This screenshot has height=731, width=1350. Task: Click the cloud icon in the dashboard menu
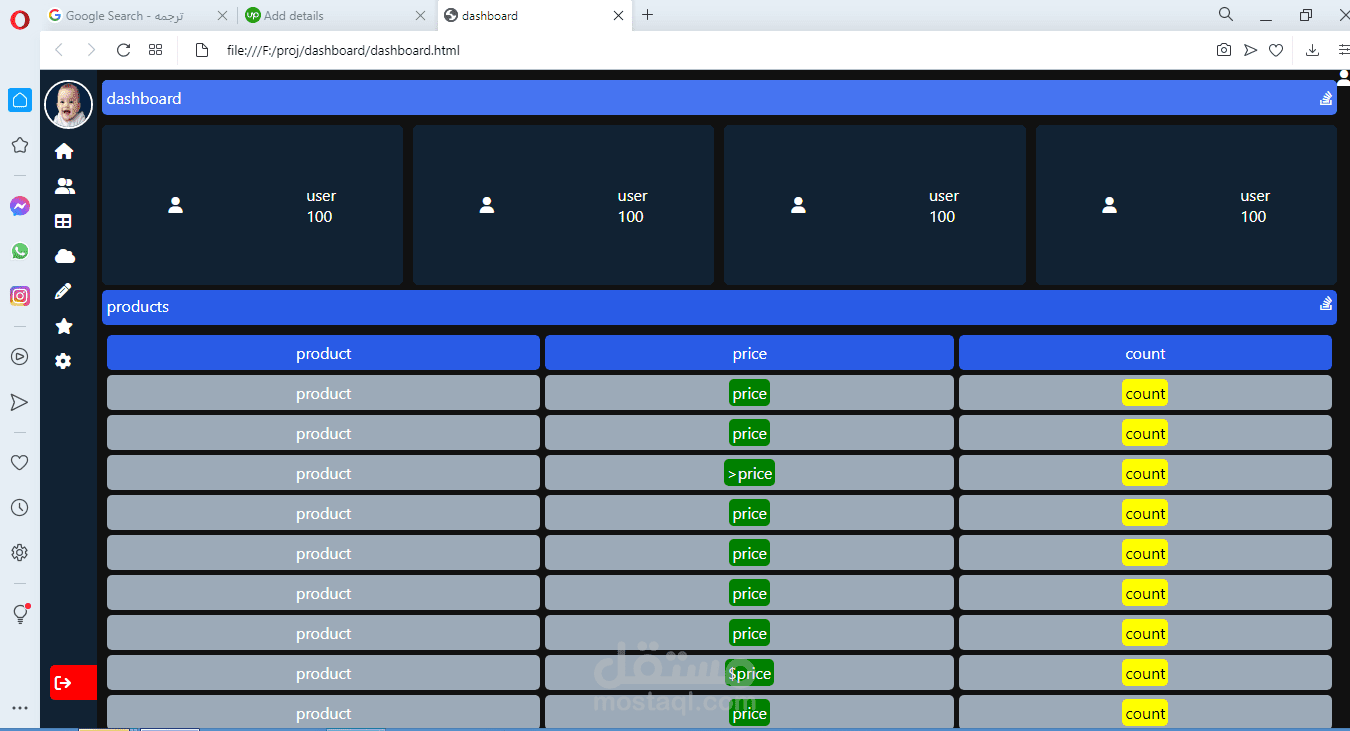pos(64,255)
